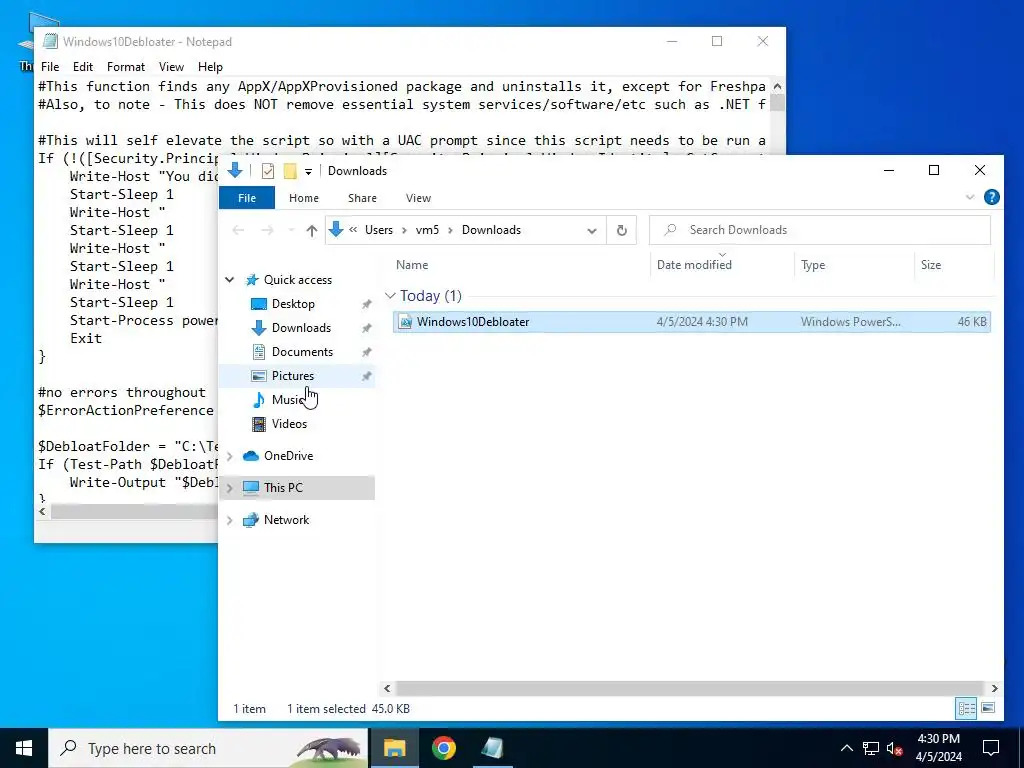1024x768 pixels.
Task: Sort by Date modified column header
Action: 694,264
